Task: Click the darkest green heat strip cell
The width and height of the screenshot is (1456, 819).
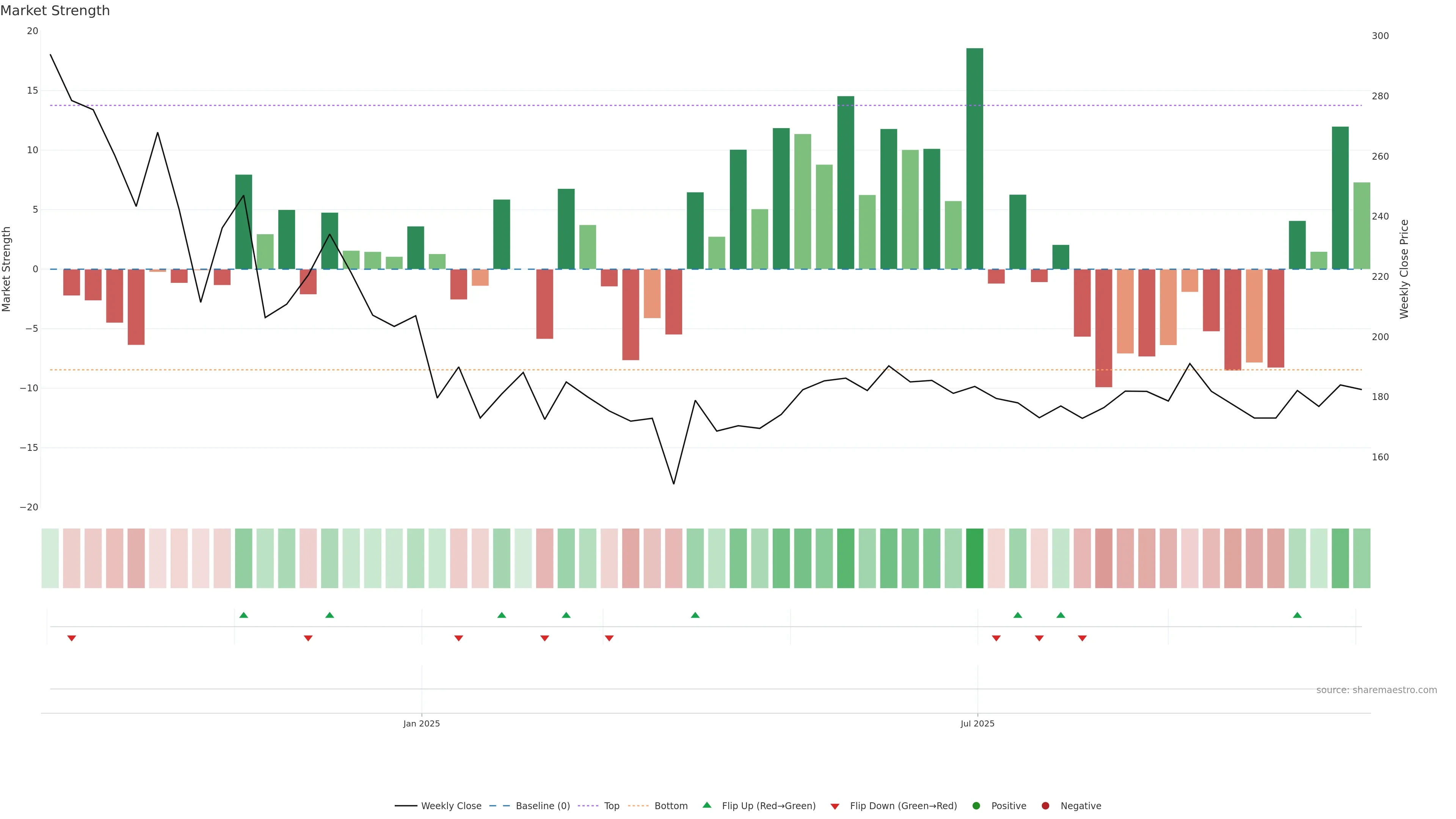Action: coord(974,559)
